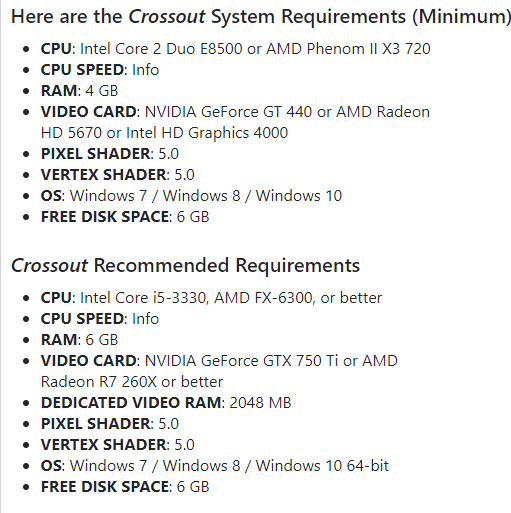The width and height of the screenshot is (511, 513).
Task: Click the minimum requirements heading text
Action: [261, 16]
